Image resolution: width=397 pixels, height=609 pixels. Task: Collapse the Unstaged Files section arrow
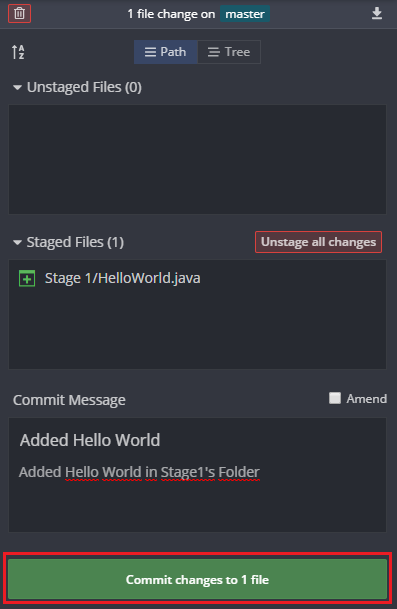pos(17,87)
